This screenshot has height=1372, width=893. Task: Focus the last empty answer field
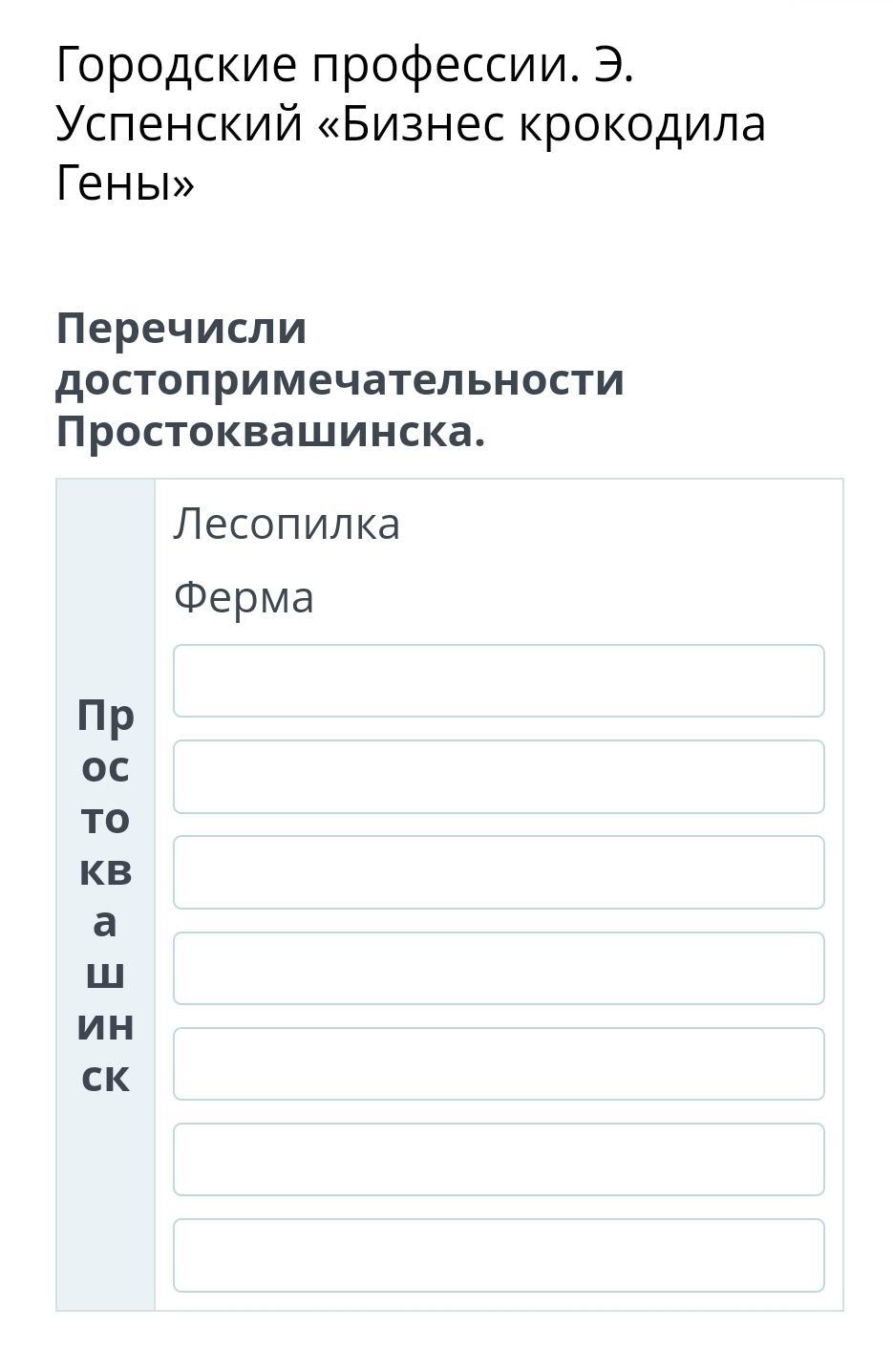(498, 1254)
